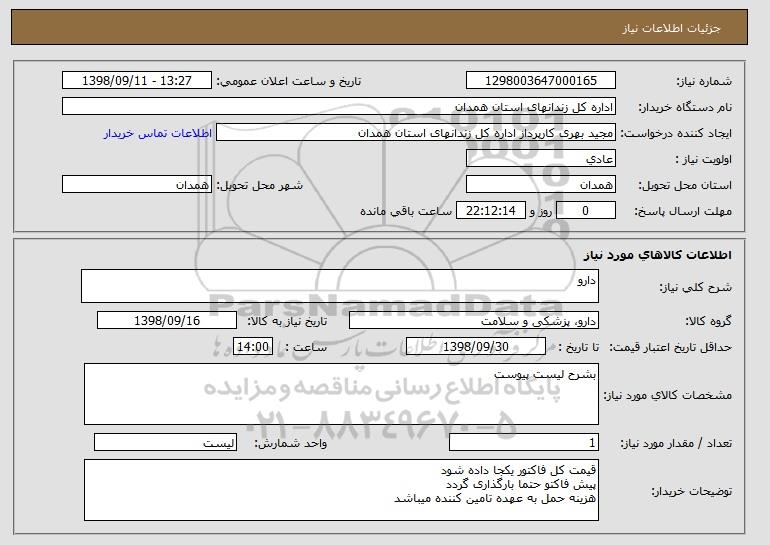
Task: Click the label شماره نیاز
Action: pos(704,82)
